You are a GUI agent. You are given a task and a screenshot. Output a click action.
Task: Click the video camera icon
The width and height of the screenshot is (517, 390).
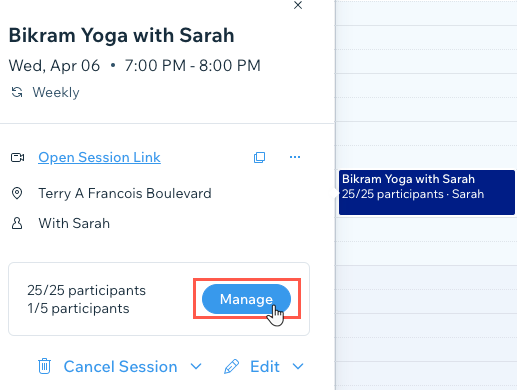pos(17,157)
